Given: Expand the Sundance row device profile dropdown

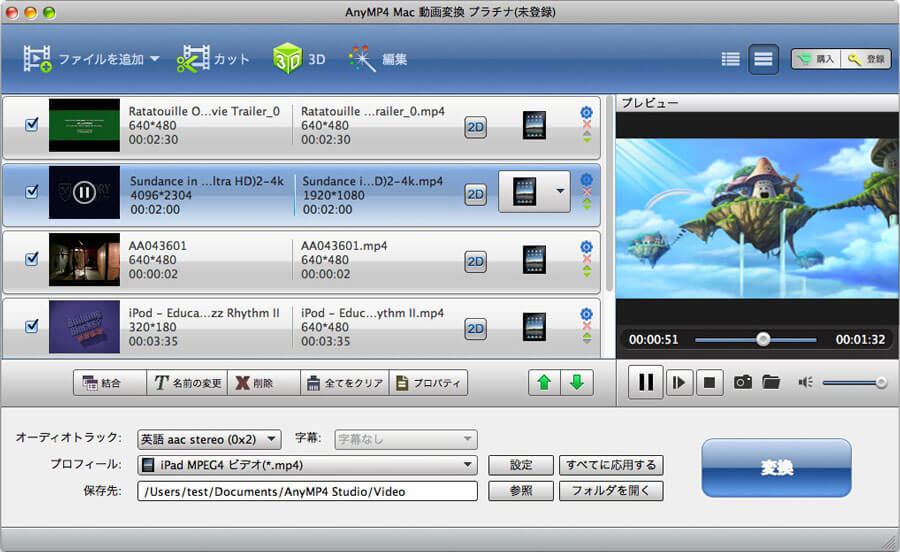Looking at the screenshot, I should [560, 191].
